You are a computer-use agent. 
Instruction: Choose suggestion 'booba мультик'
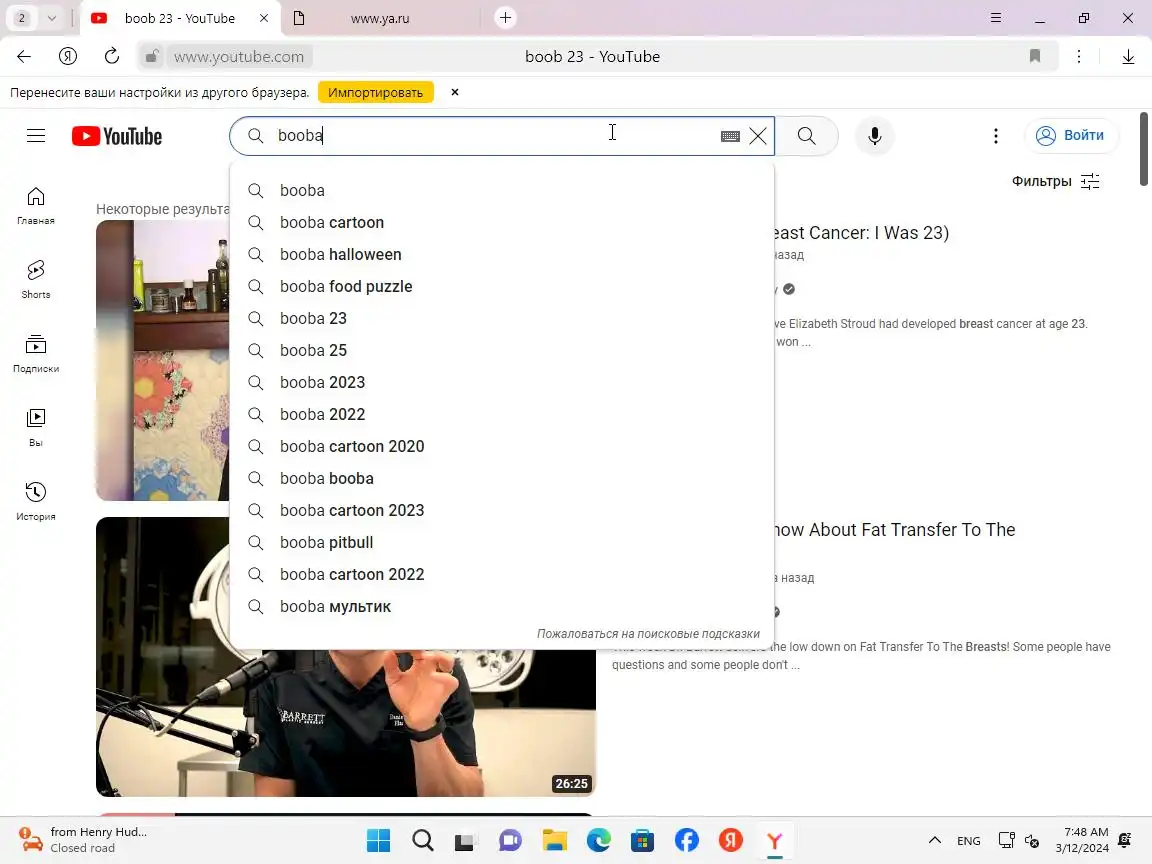coord(502,606)
